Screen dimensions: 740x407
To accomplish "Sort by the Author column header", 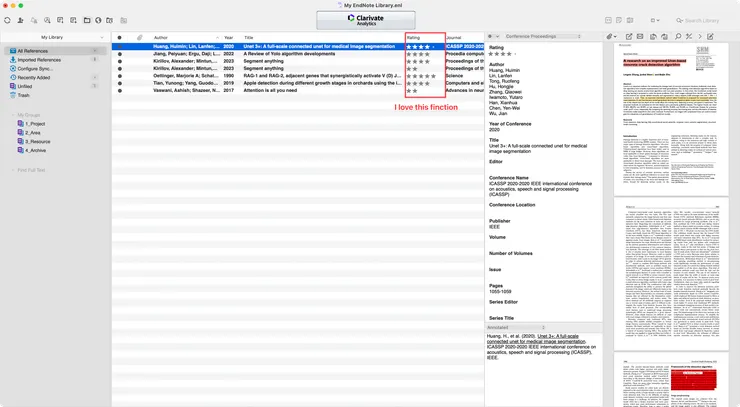I will coord(160,37).
